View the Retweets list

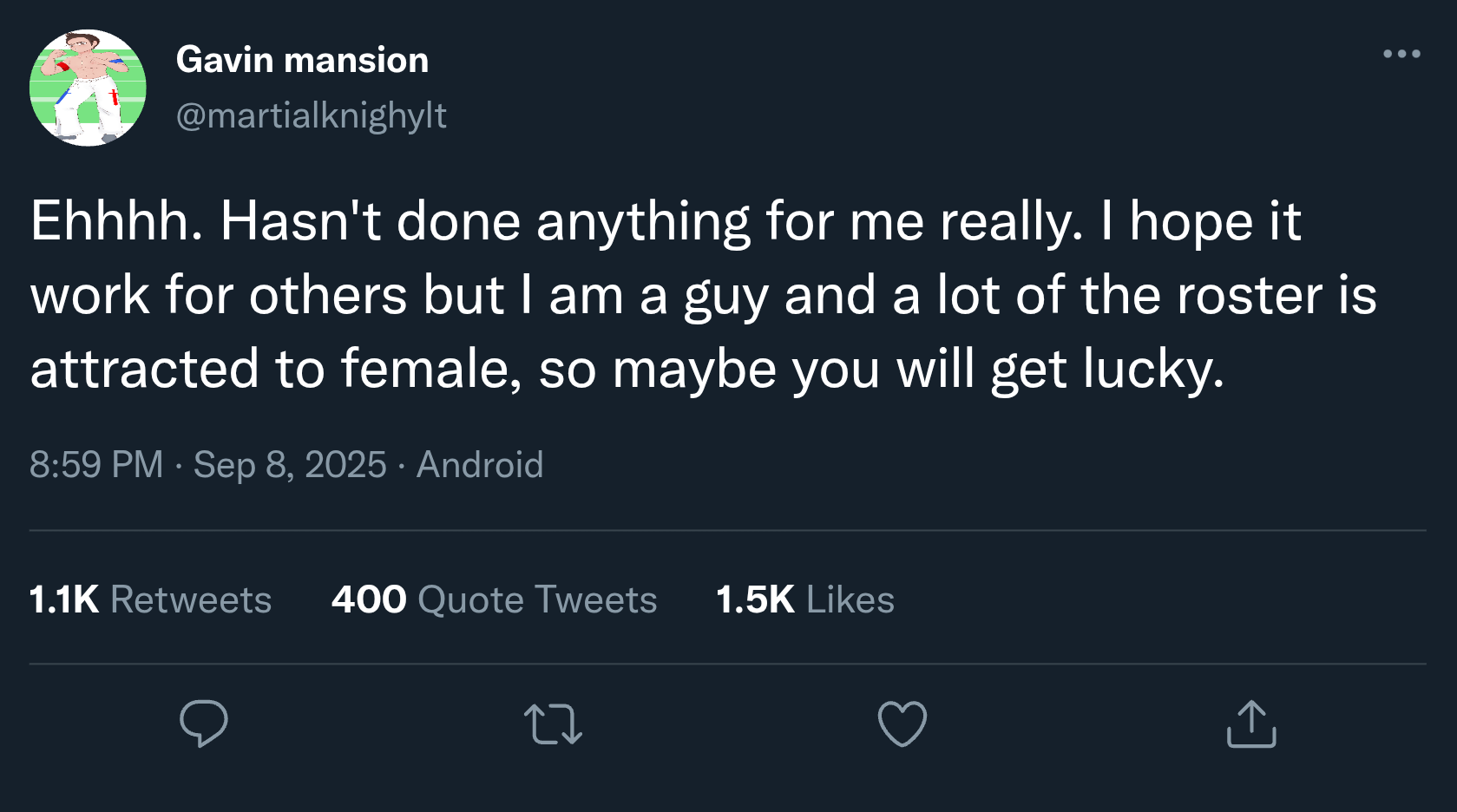click(191, 599)
